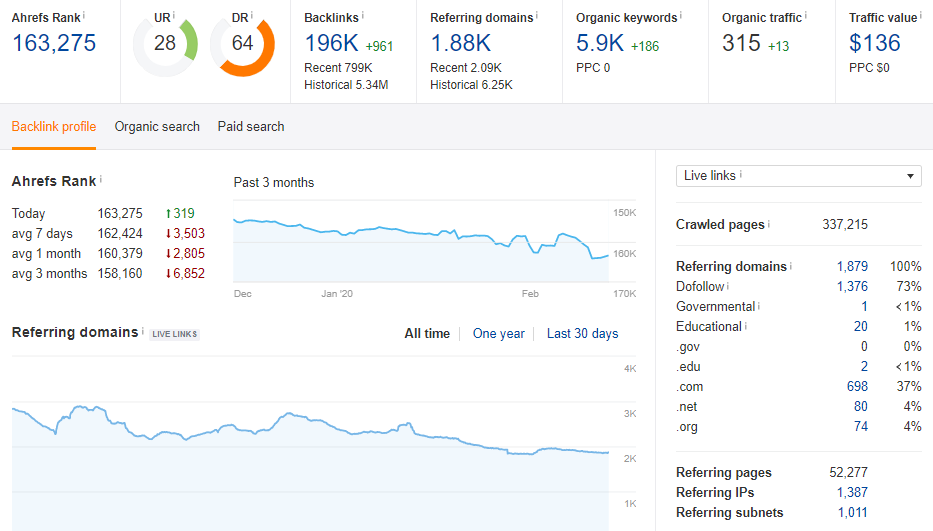Click the 'Historical 5.34M' backlinks text
The image size is (933, 531).
click(346, 85)
